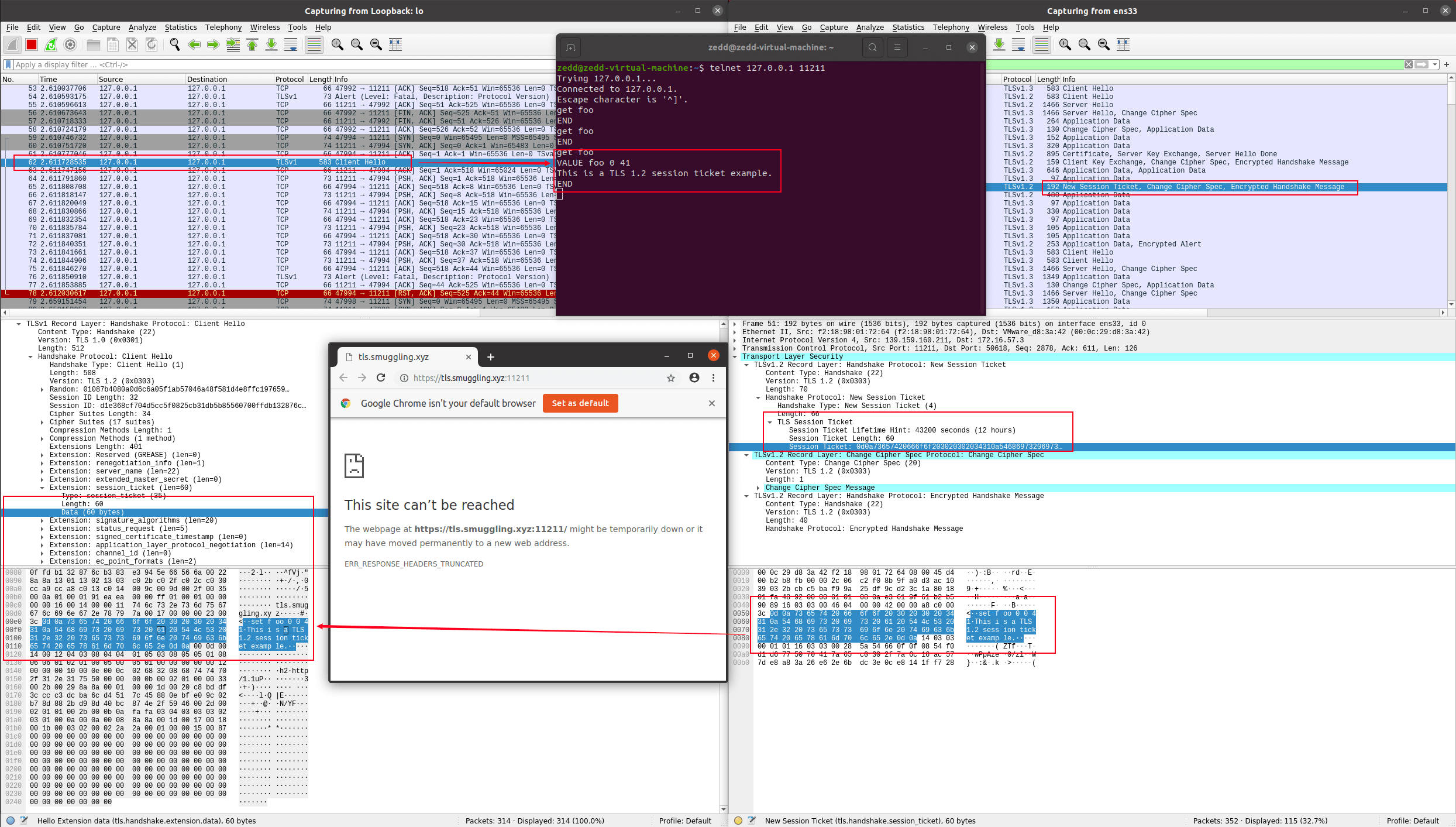Open search in the terminal title bar

872,47
